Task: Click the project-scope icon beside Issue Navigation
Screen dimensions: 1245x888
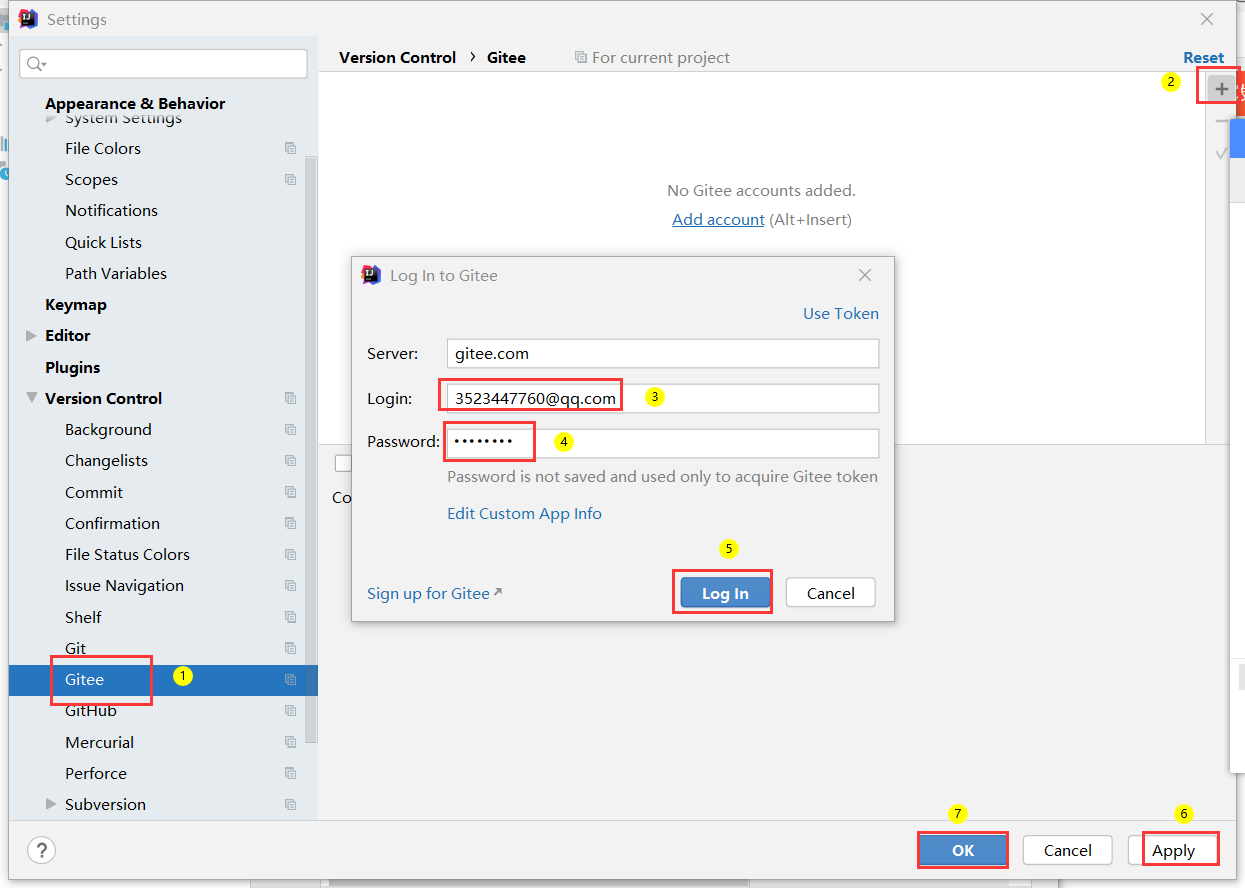Action: 290,586
